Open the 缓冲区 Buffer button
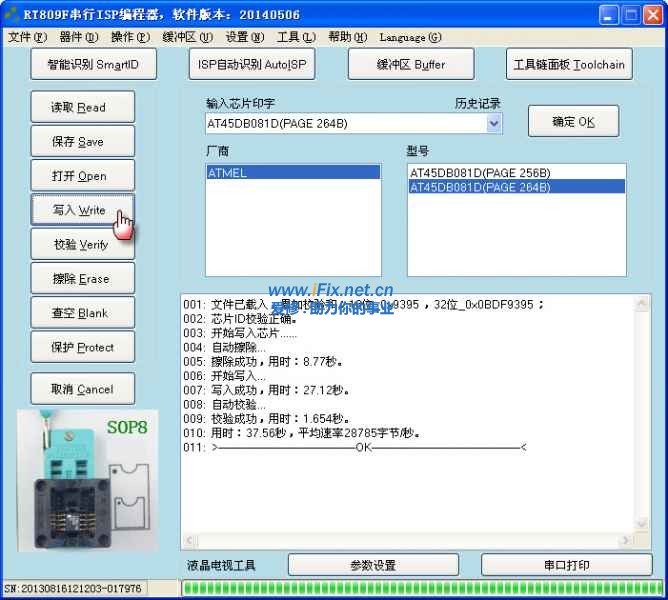This screenshot has height=600, width=668. point(411,65)
